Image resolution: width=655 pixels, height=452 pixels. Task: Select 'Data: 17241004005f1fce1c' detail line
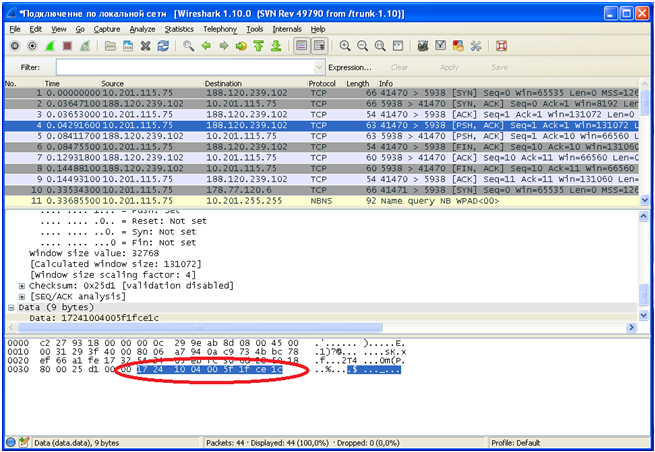click(x=94, y=318)
